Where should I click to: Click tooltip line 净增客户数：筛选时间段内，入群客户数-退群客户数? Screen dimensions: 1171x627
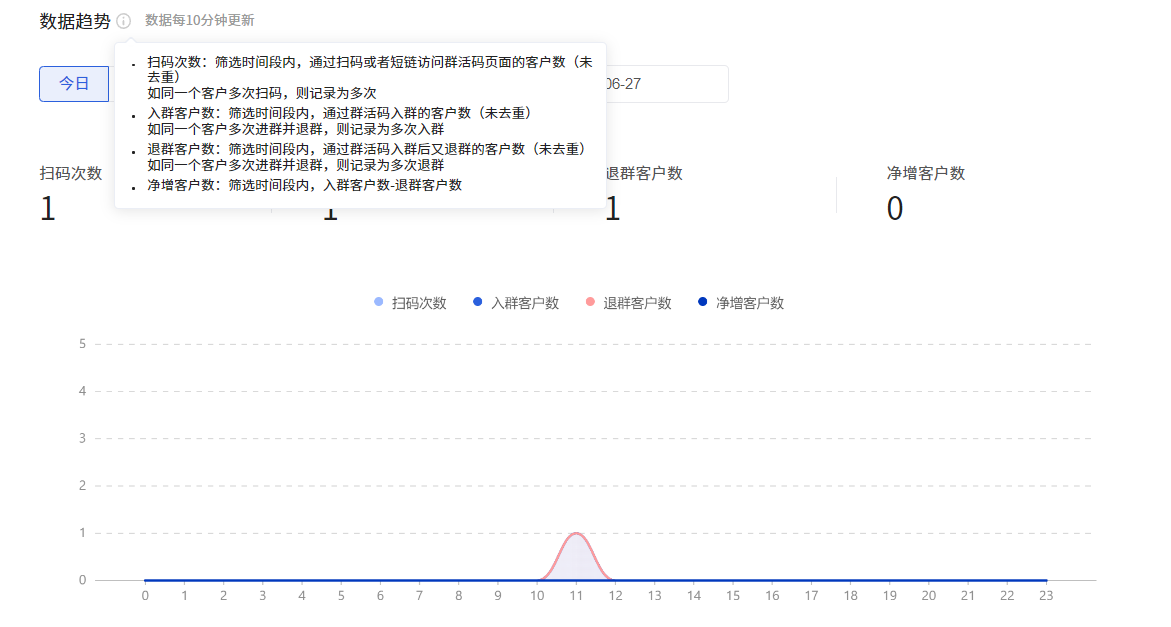305,185
